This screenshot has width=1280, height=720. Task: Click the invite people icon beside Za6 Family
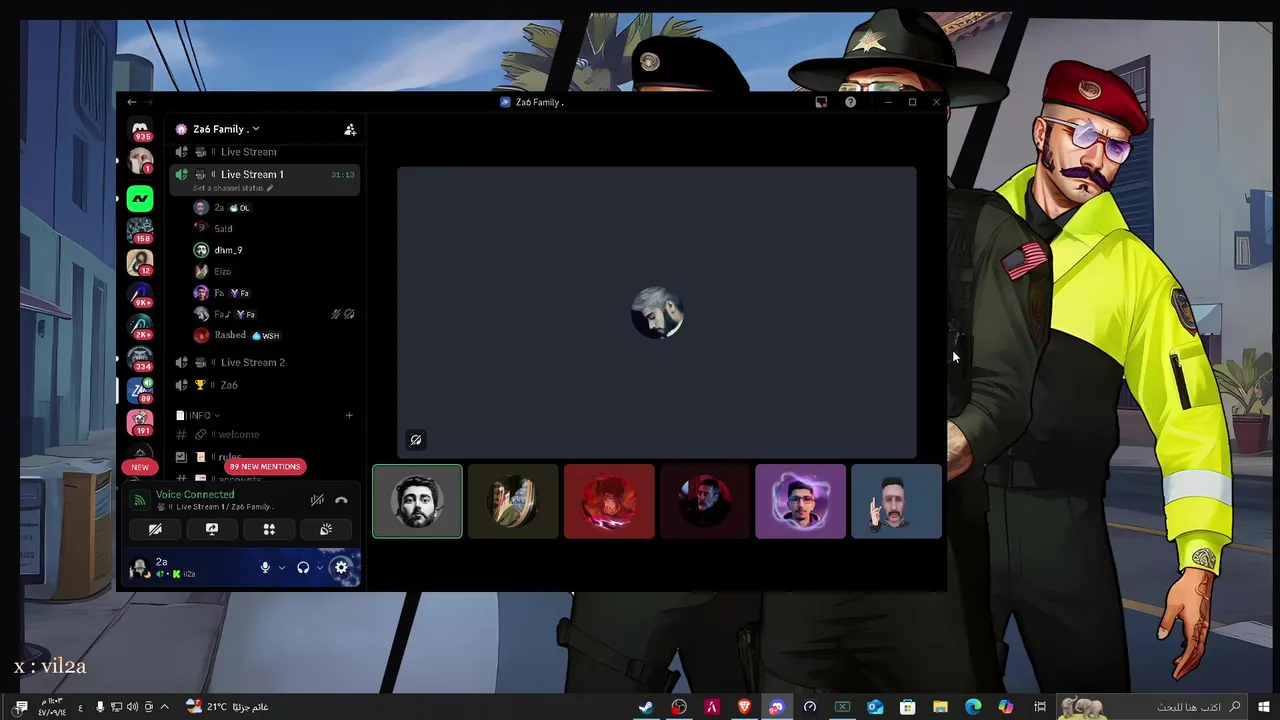click(350, 129)
